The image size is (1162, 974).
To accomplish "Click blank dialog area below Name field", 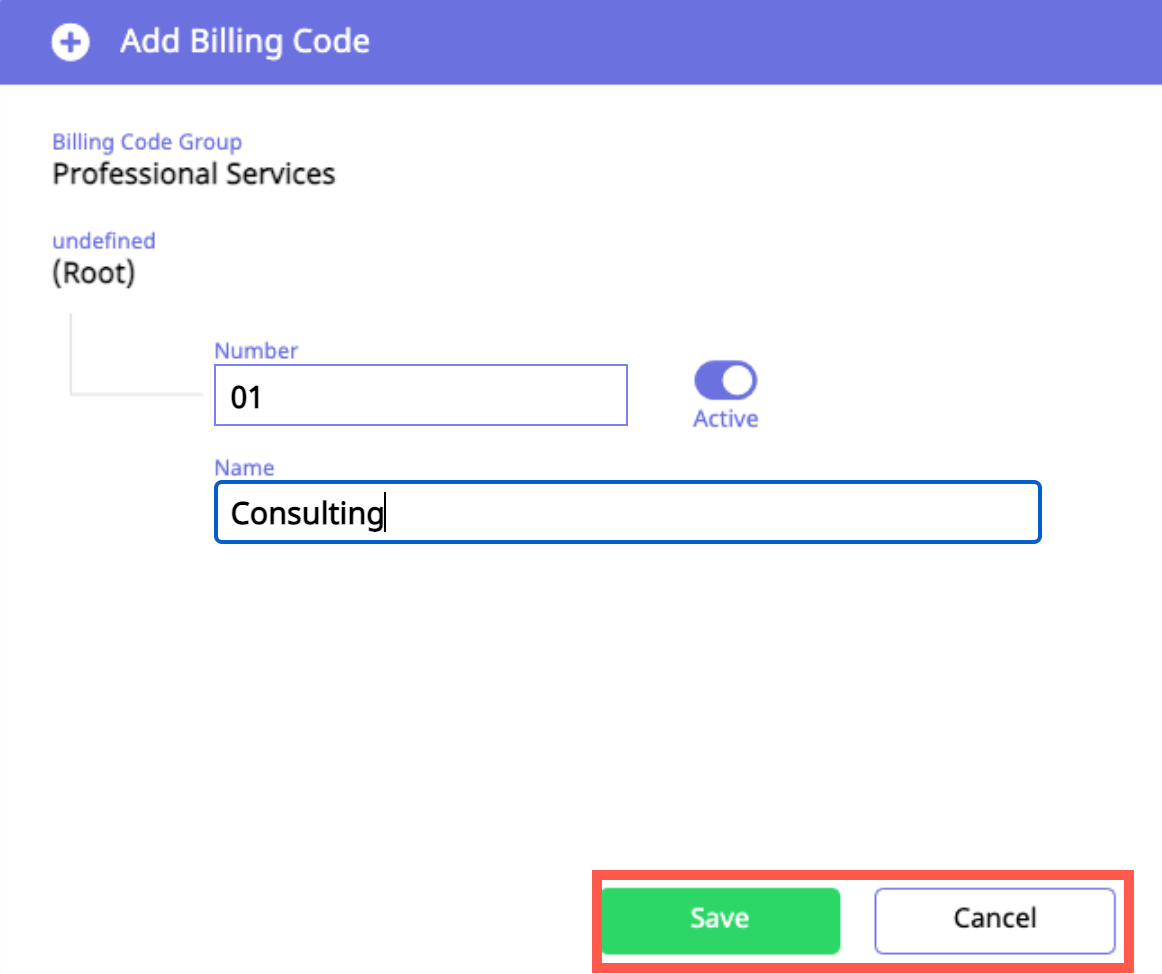I will pos(600,700).
